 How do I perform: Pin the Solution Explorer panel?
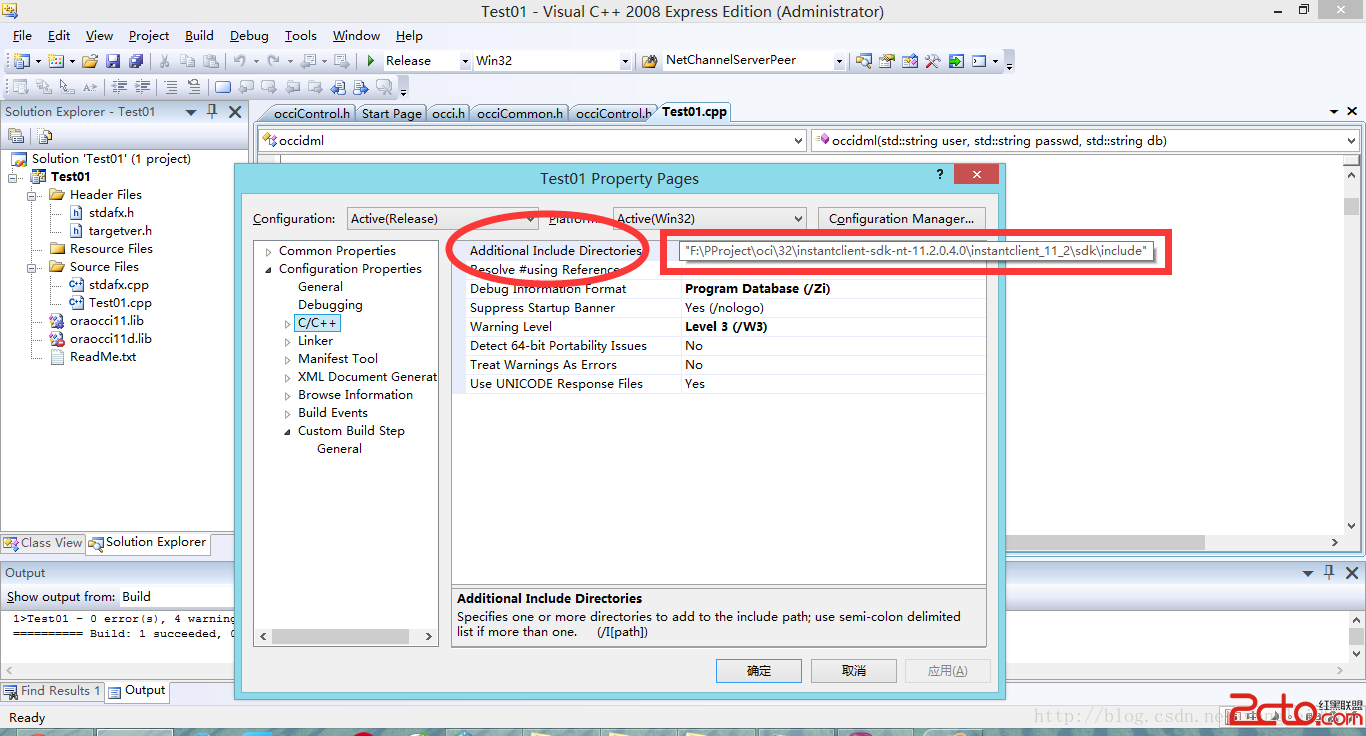(212, 112)
